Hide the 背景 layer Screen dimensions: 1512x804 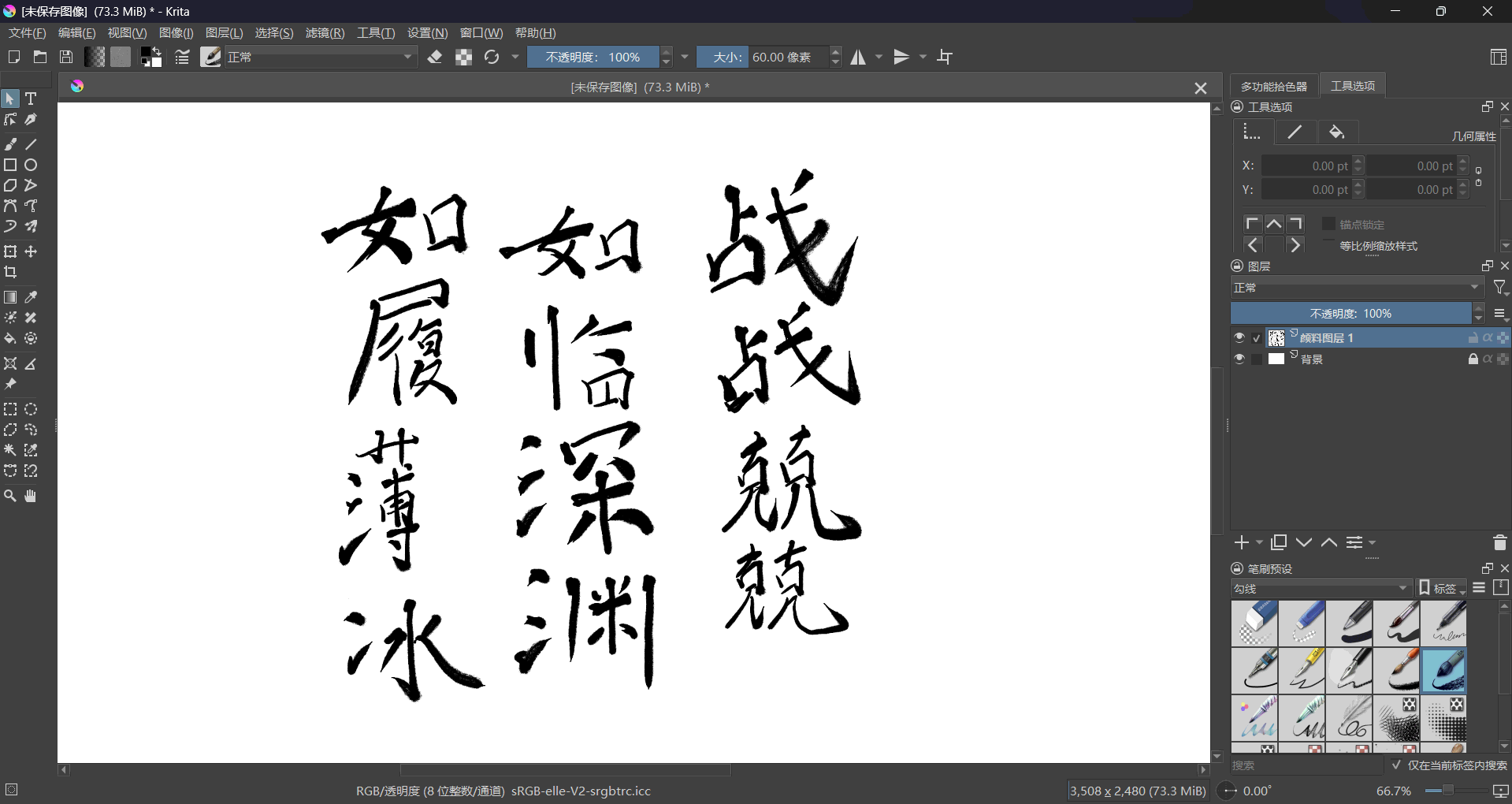(x=1239, y=359)
